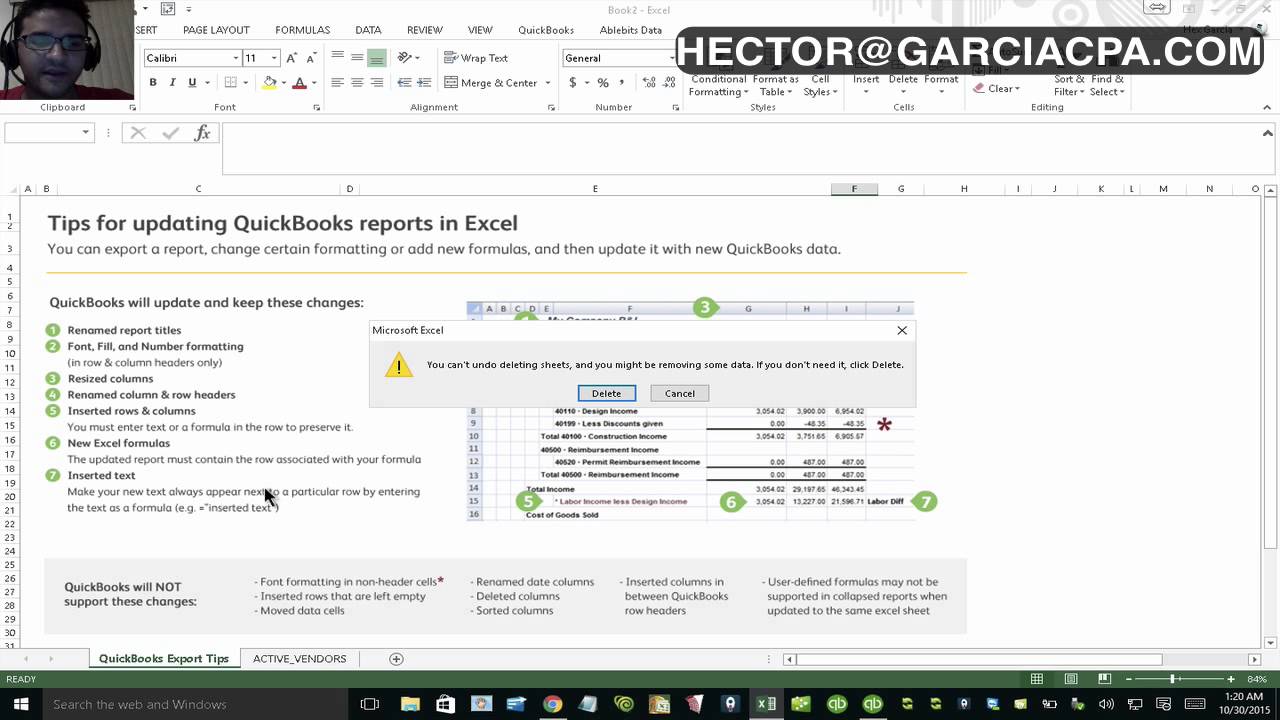Select QuickBooks Export Tips sheet tab
1280x720 pixels.
(x=164, y=659)
